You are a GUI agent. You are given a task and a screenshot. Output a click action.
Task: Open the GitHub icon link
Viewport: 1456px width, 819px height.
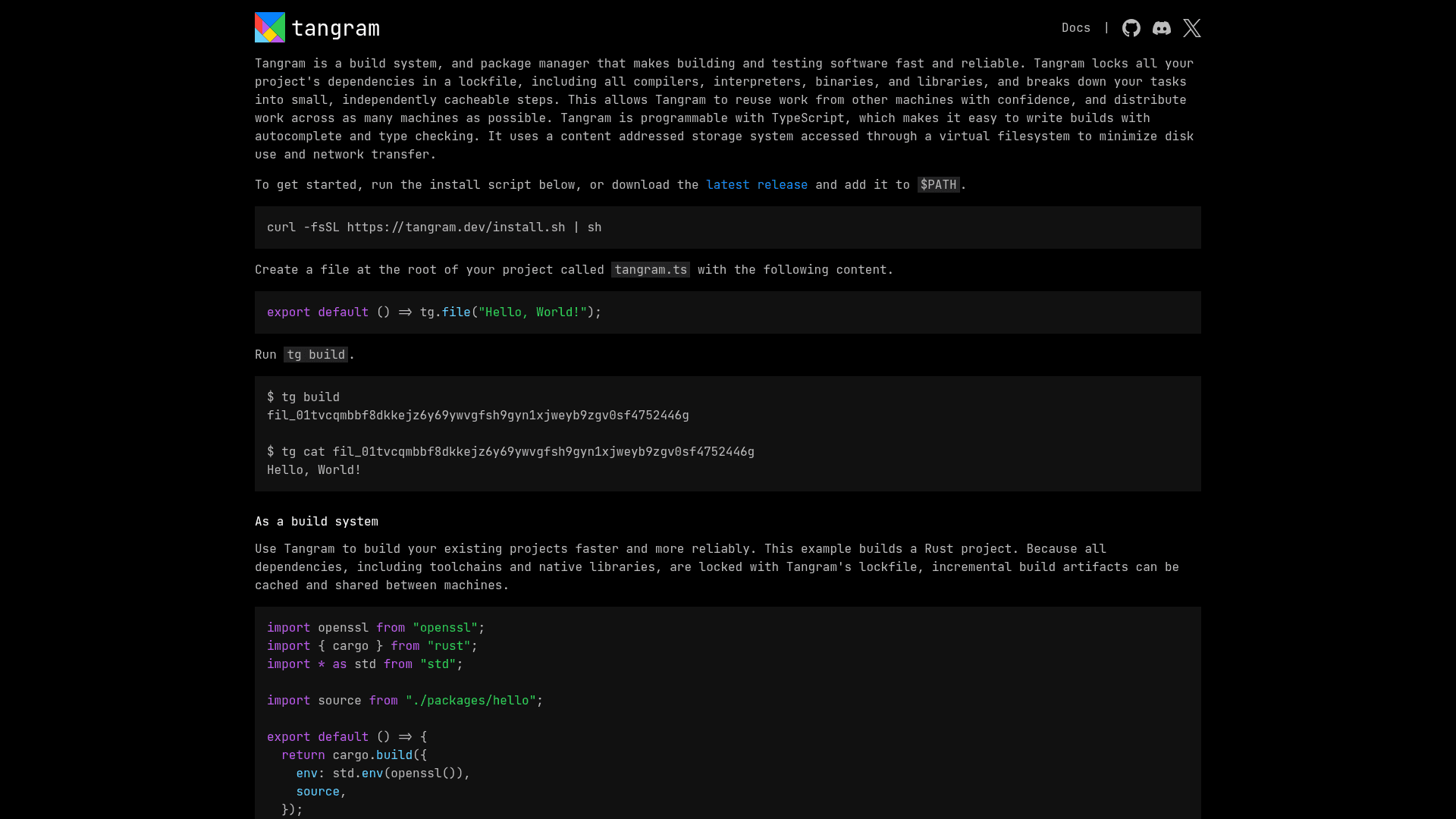[x=1131, y=28]
